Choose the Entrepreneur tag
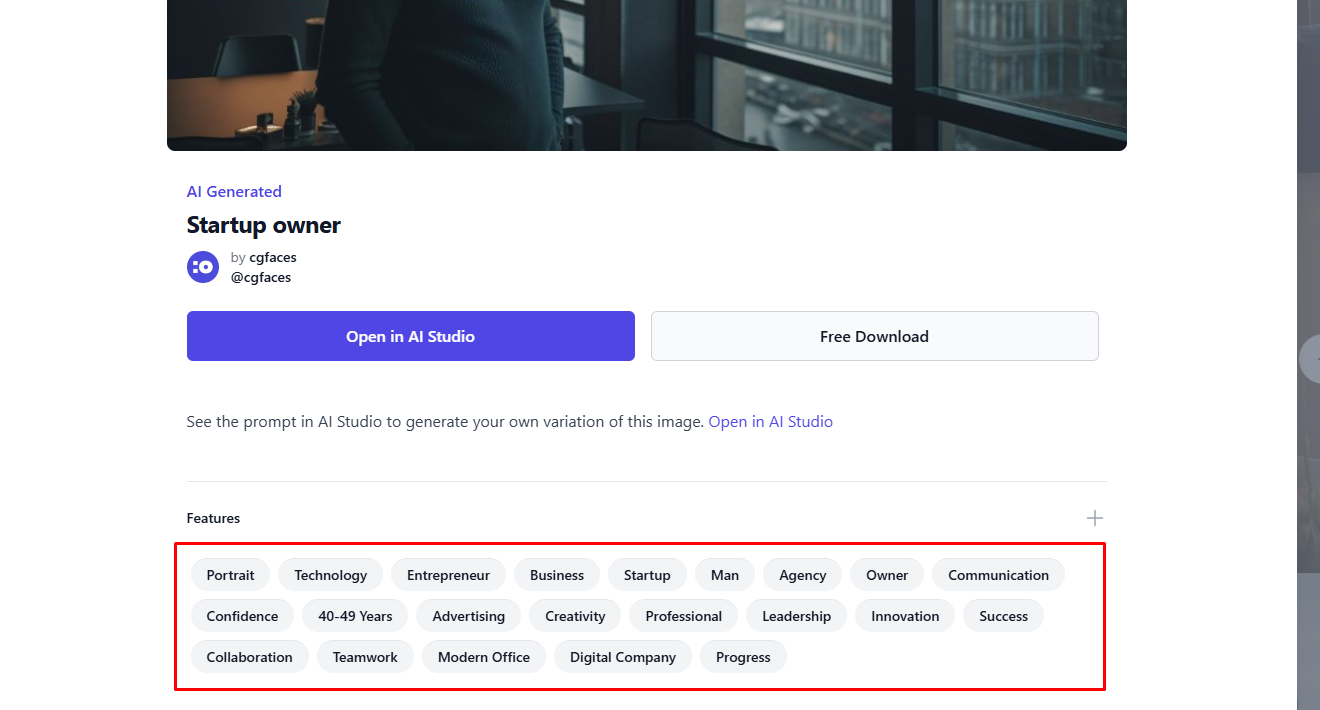 tap(448, 575)
